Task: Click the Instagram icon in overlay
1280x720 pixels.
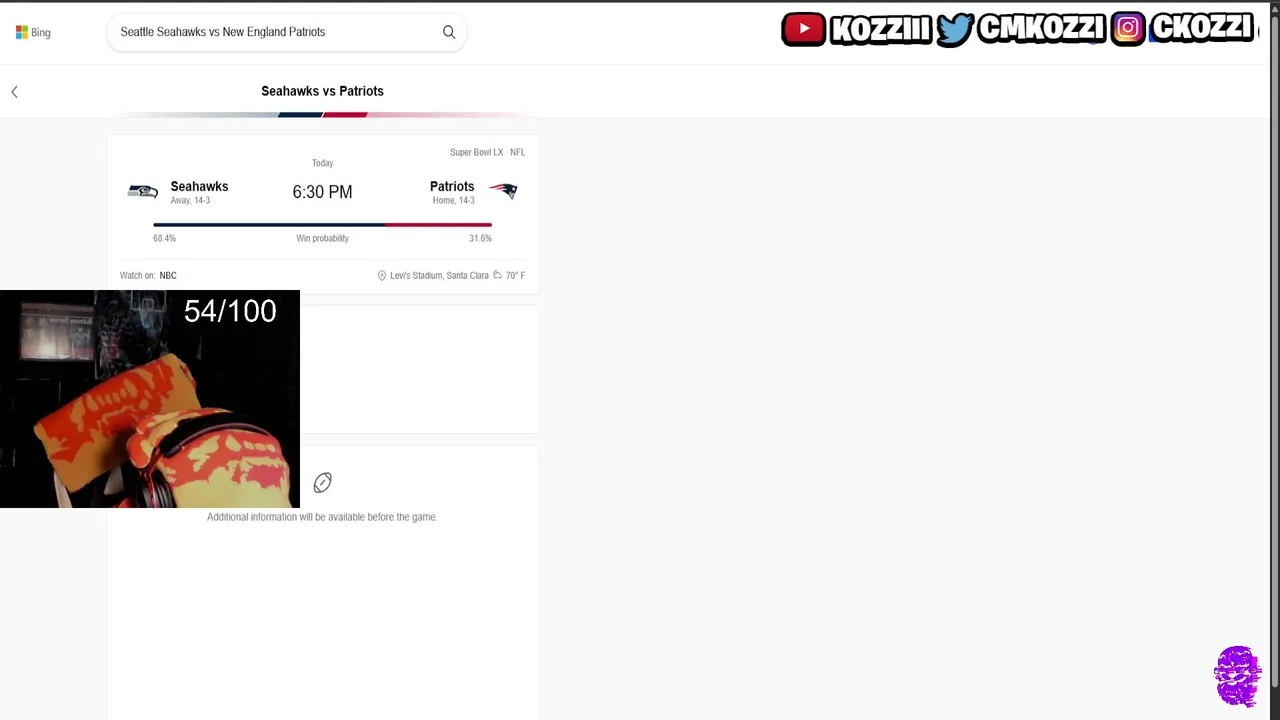Action: 1127,29
